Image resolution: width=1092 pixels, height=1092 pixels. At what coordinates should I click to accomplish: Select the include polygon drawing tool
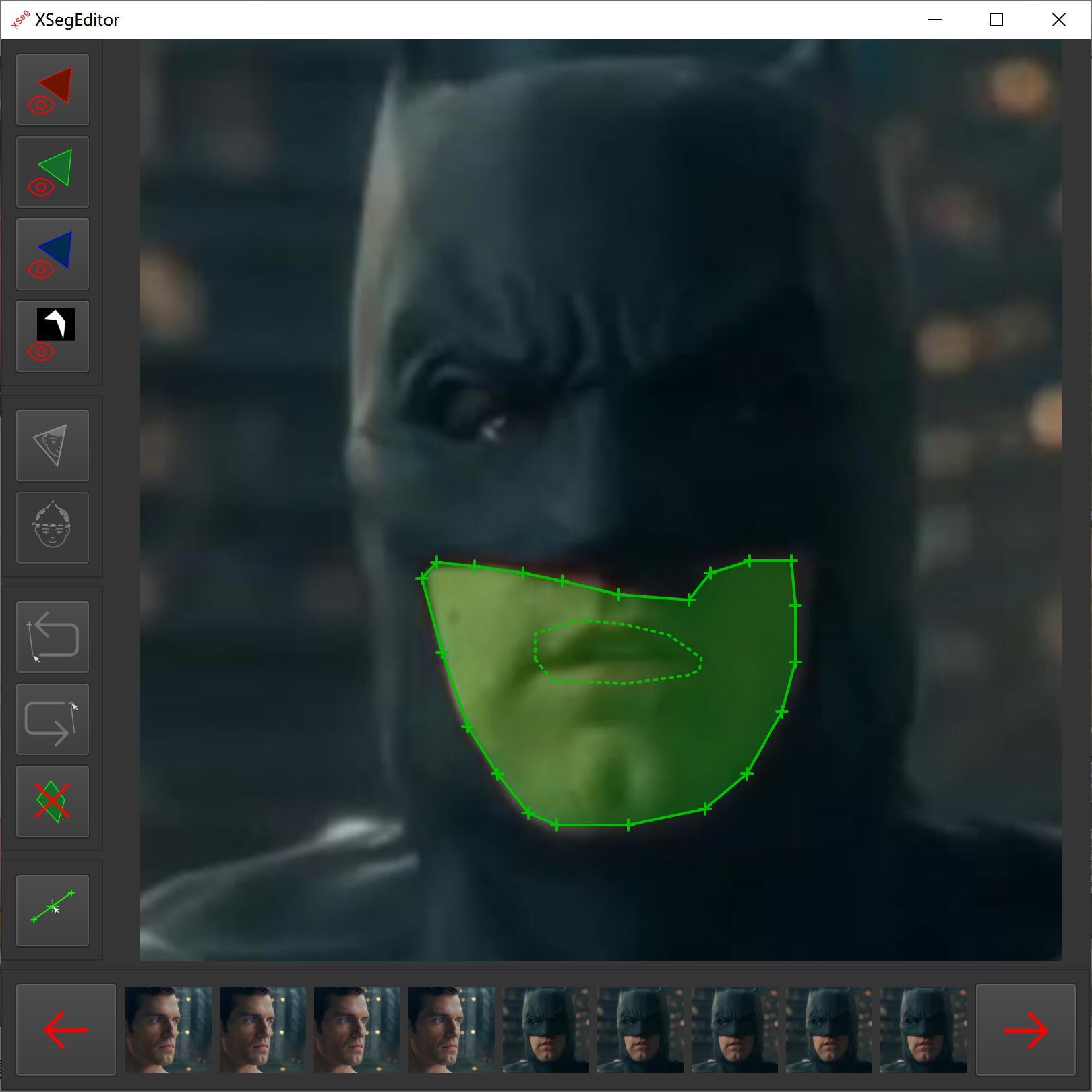click(53, 446)
